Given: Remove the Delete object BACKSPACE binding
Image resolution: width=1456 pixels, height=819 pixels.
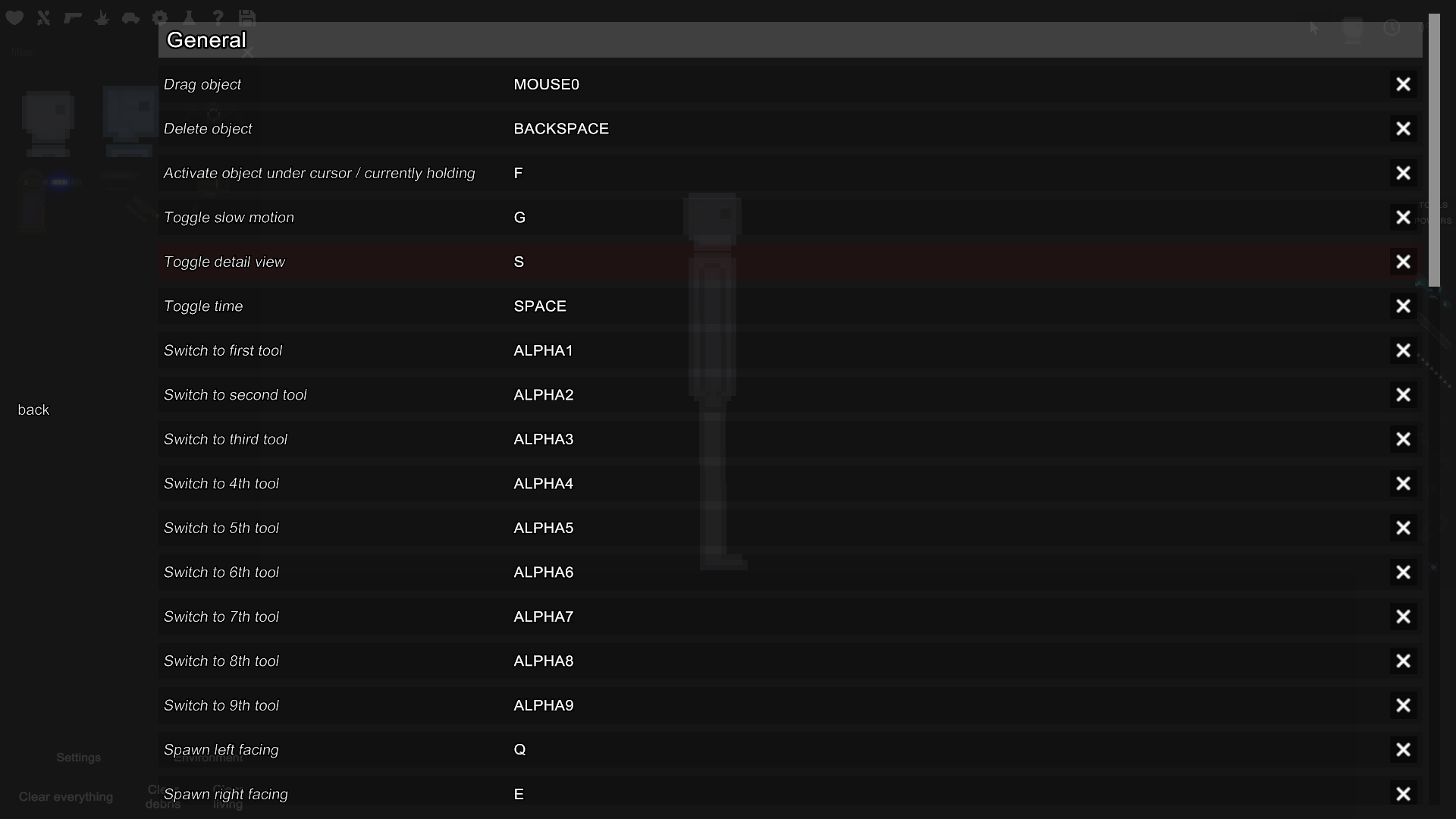Looking at the screenshot, I should click(1403, 129).
